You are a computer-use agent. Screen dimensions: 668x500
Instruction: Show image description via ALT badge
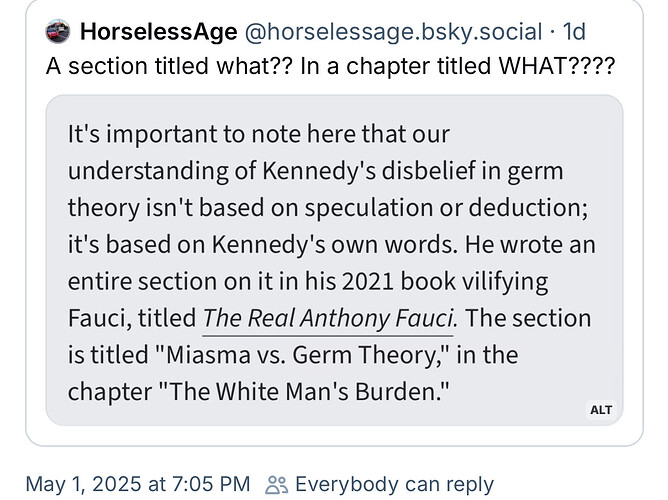(601, 410)
